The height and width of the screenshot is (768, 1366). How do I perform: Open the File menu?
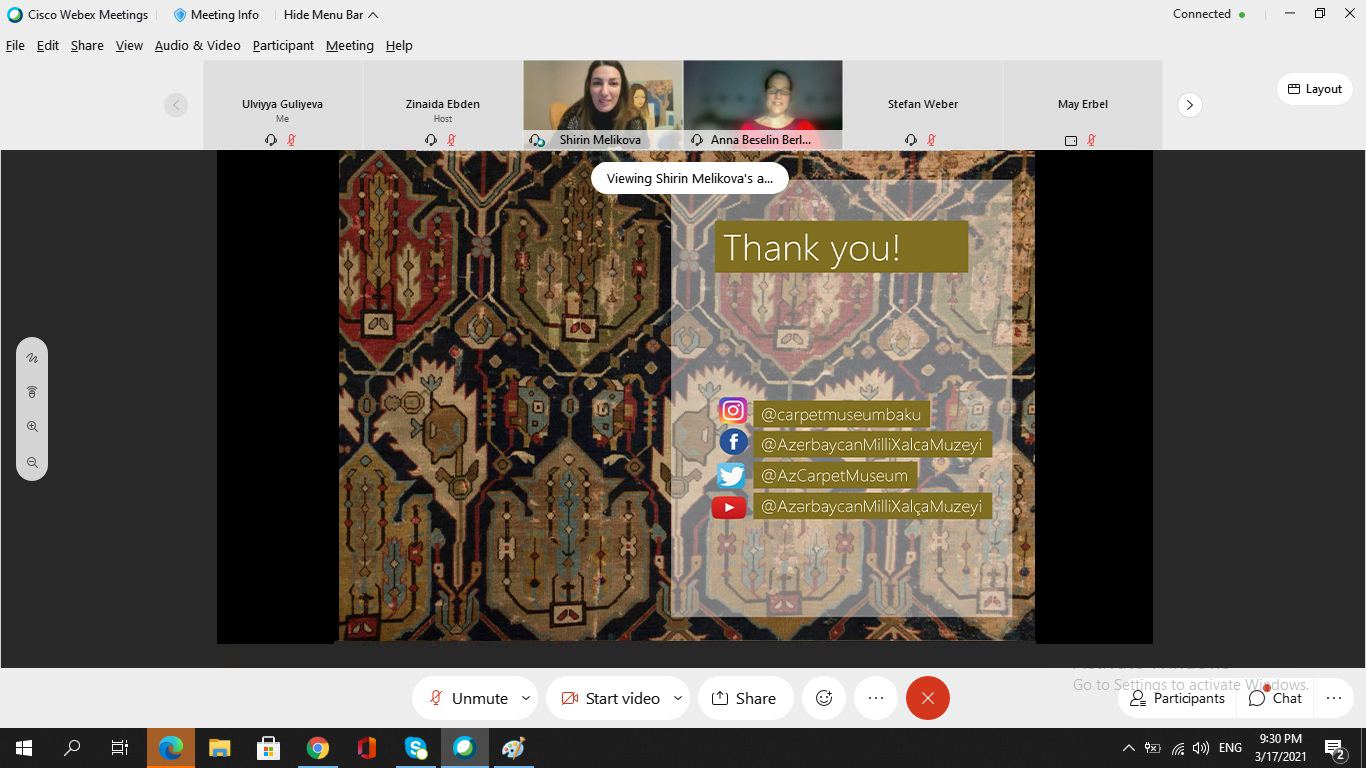(x=15, y=45)
